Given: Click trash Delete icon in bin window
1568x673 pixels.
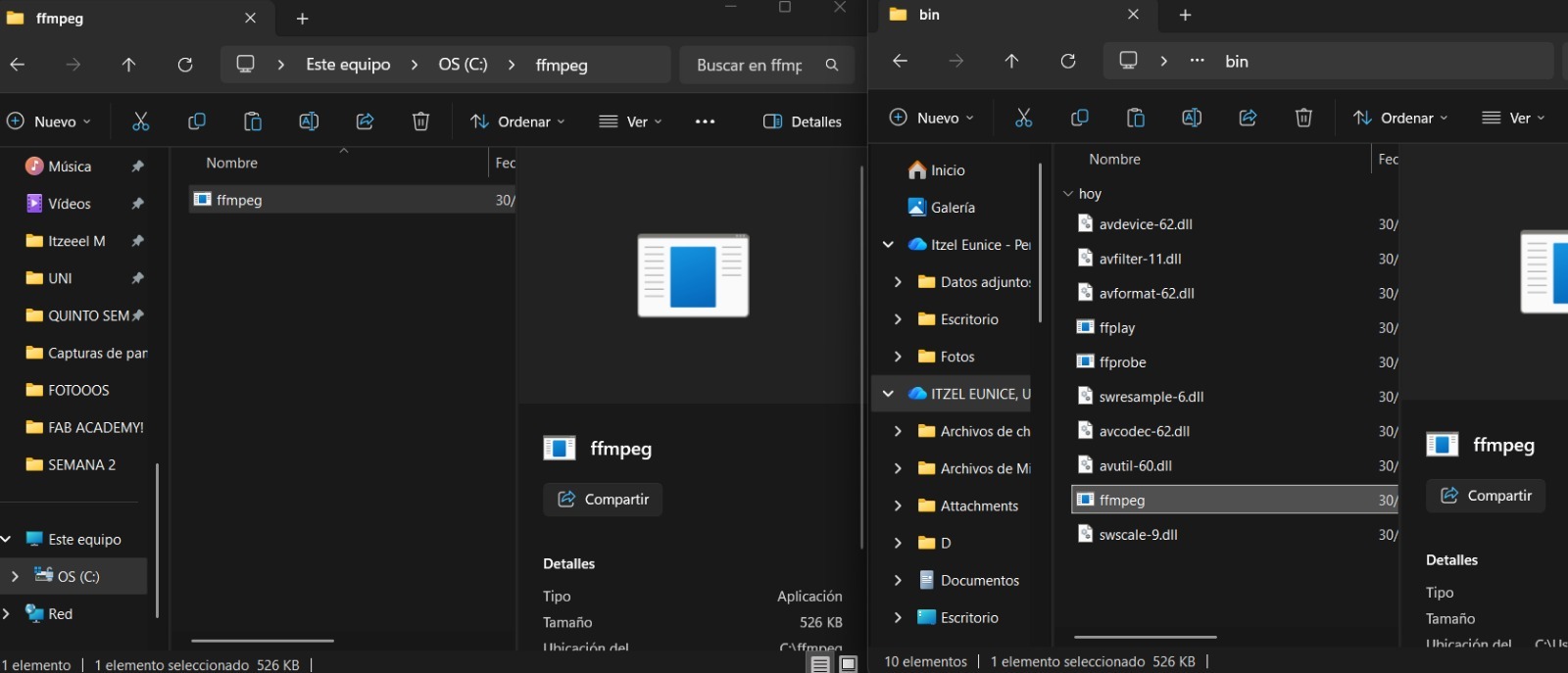Looking at the screenshot, I should pyautogui.click(x=1303, y=118).
